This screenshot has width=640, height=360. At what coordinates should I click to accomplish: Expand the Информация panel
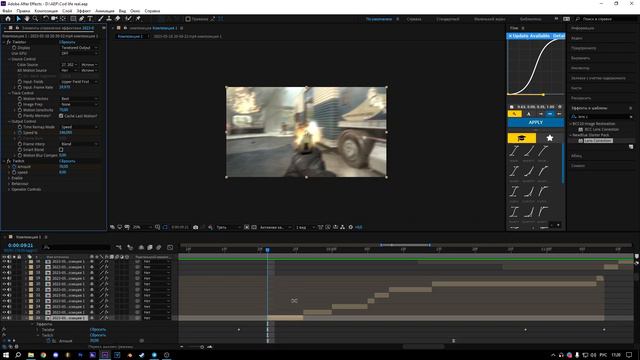pyautogui.click(x=583, y=29)
